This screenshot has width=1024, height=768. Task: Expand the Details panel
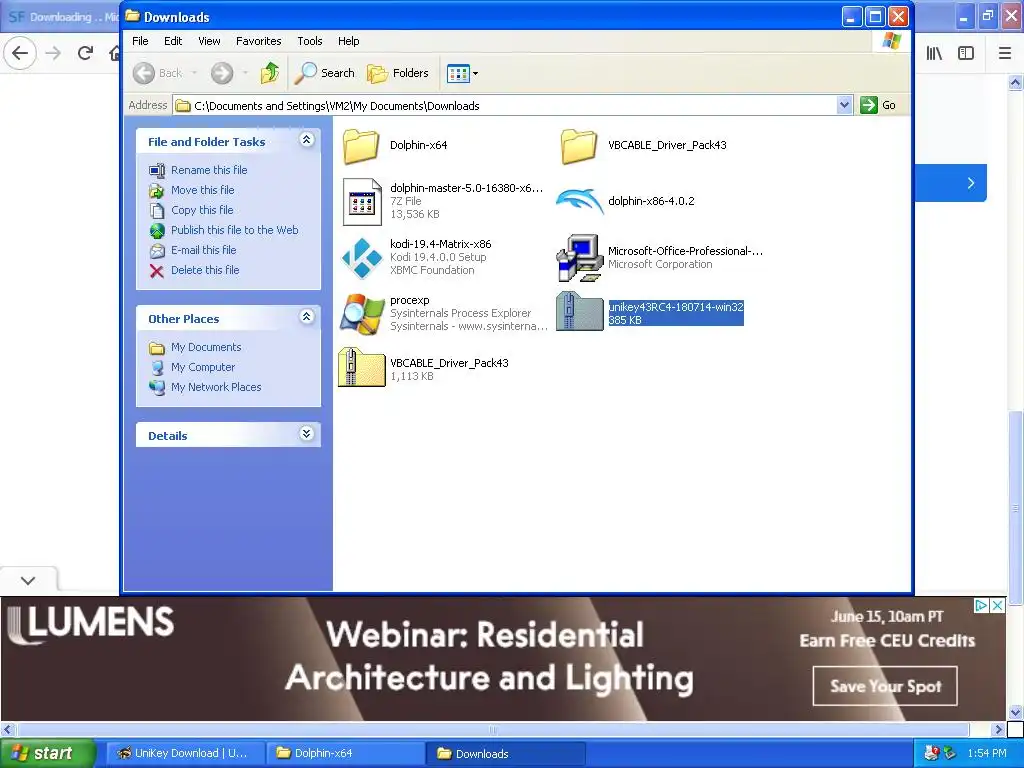(x=306, y=434)
